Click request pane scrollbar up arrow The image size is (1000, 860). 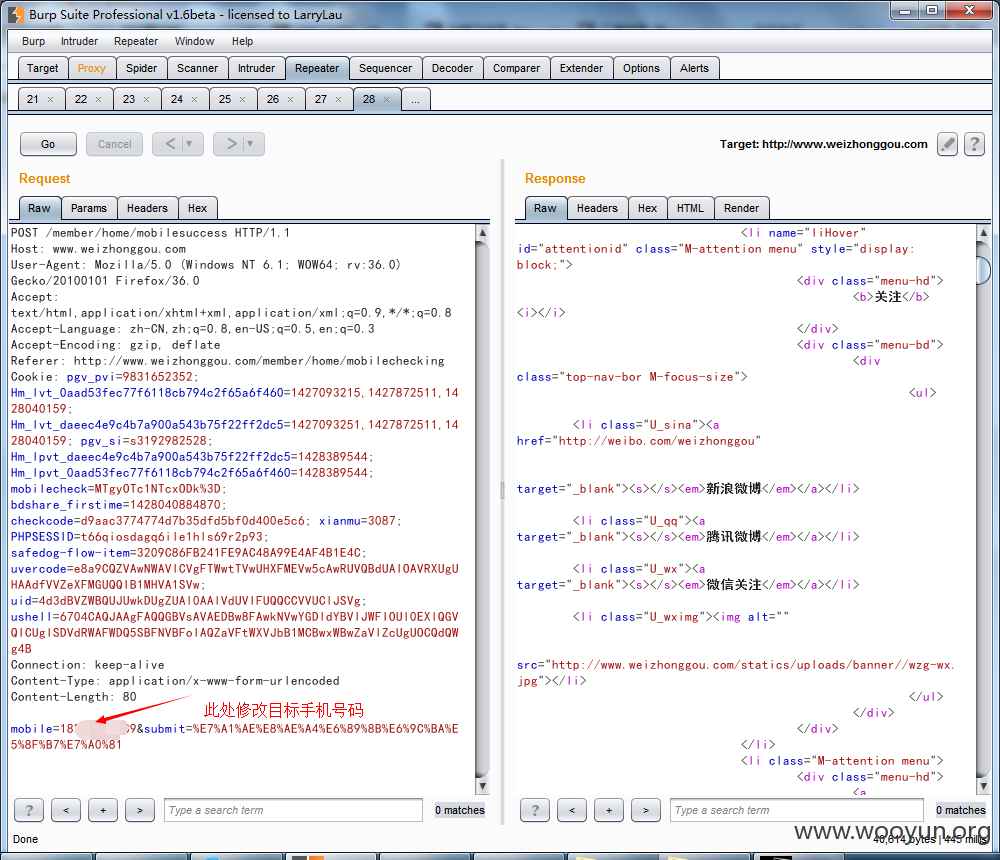point(483,232)
